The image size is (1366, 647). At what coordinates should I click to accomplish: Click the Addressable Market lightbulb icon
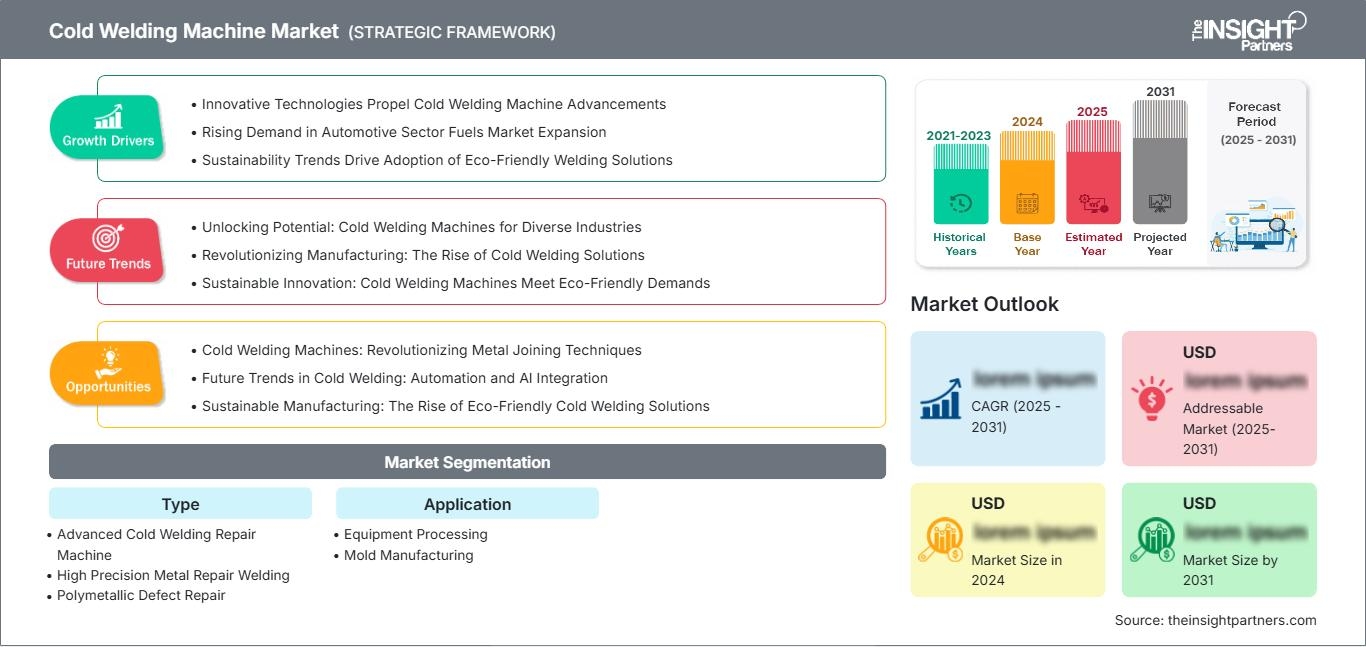click(x=1152, y=399)
